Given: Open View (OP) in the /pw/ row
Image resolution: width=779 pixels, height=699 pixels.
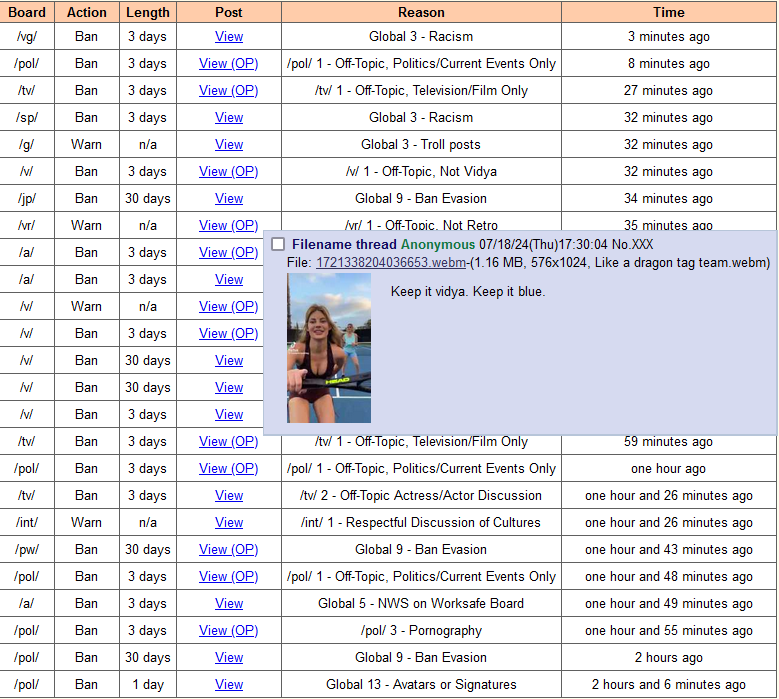Looking at the screenshot, I should 229,549.
